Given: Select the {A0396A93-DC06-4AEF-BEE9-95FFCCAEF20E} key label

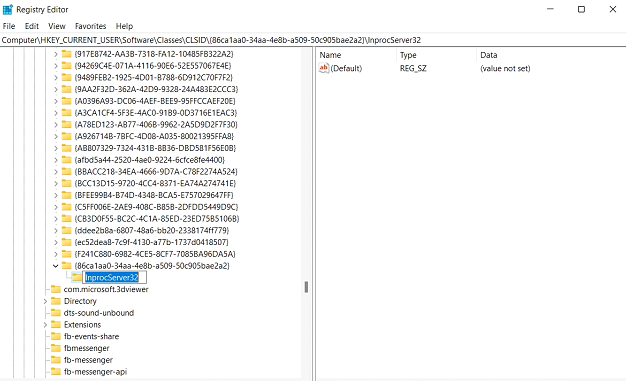Looking at the screenshot, I should pyautogui.click(x=155, y=101).
